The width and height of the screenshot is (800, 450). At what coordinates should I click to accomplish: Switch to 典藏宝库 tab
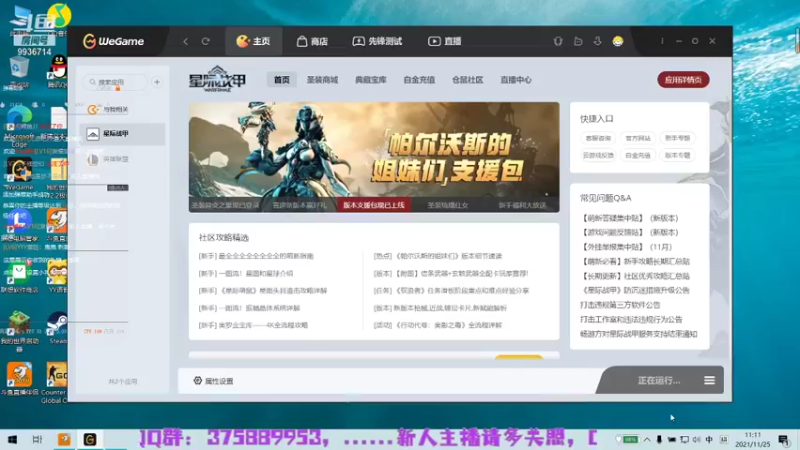point(370,80)
